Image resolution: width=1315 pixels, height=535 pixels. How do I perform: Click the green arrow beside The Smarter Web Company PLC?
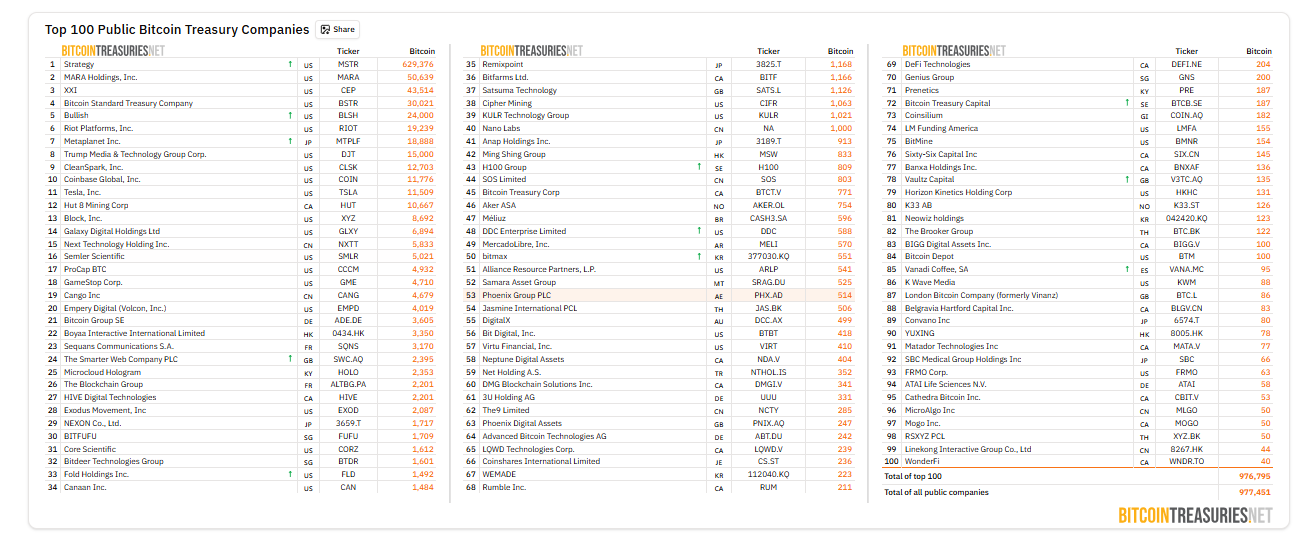click(x=290, y=359)
